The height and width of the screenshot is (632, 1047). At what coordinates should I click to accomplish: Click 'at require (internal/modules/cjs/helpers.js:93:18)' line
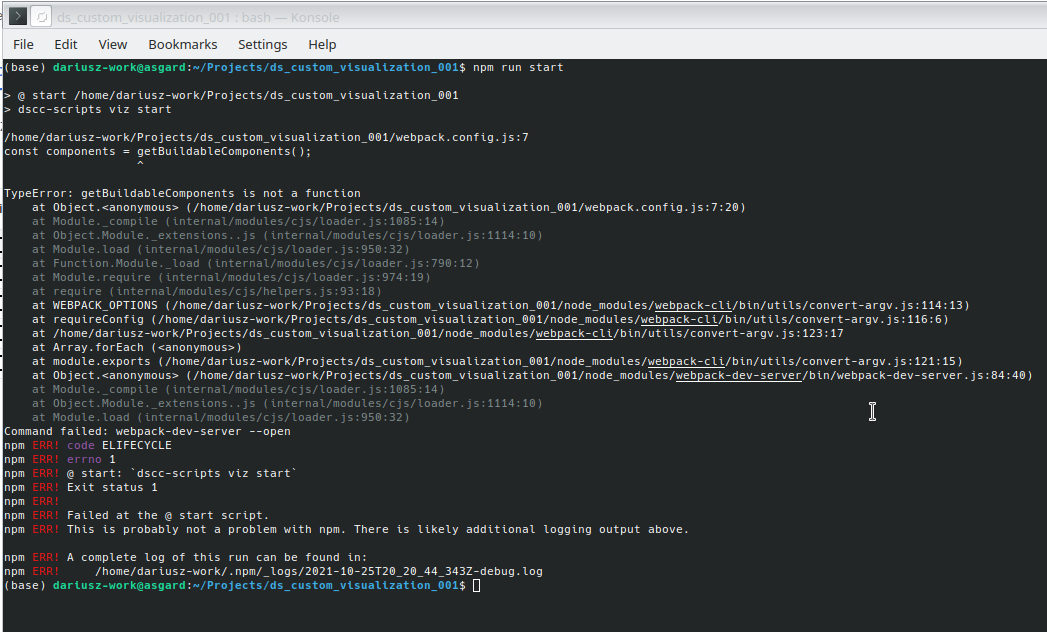click(207, 291)
